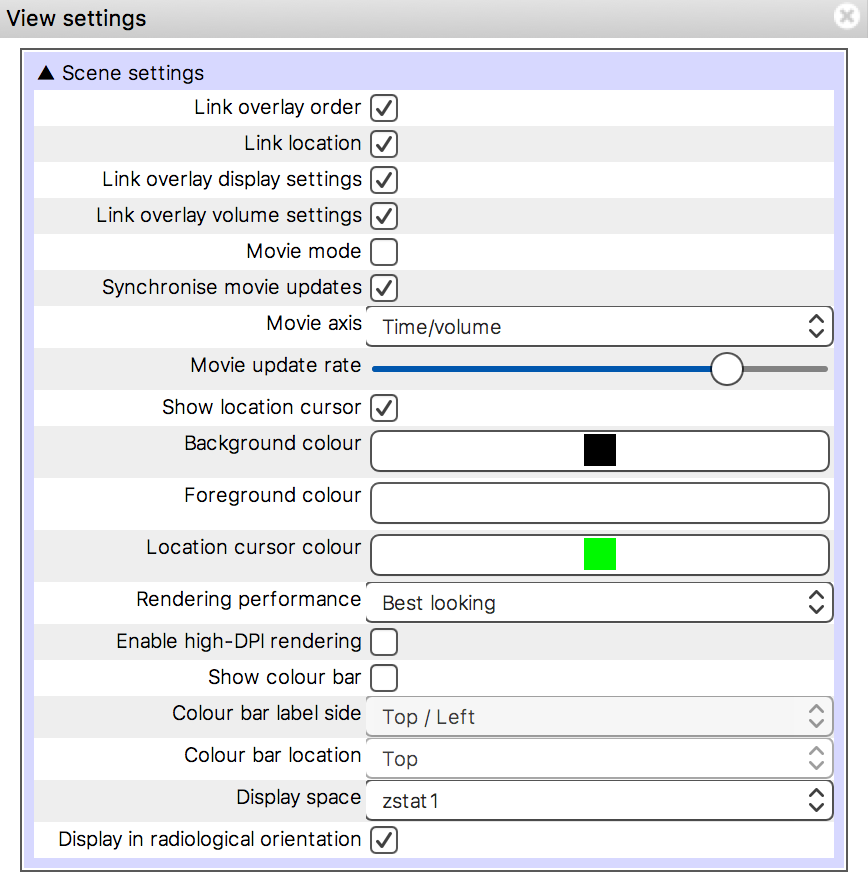Enable high-DPI rendering
Viewport: 868px width, 878px height.
[x=384, y=642]
